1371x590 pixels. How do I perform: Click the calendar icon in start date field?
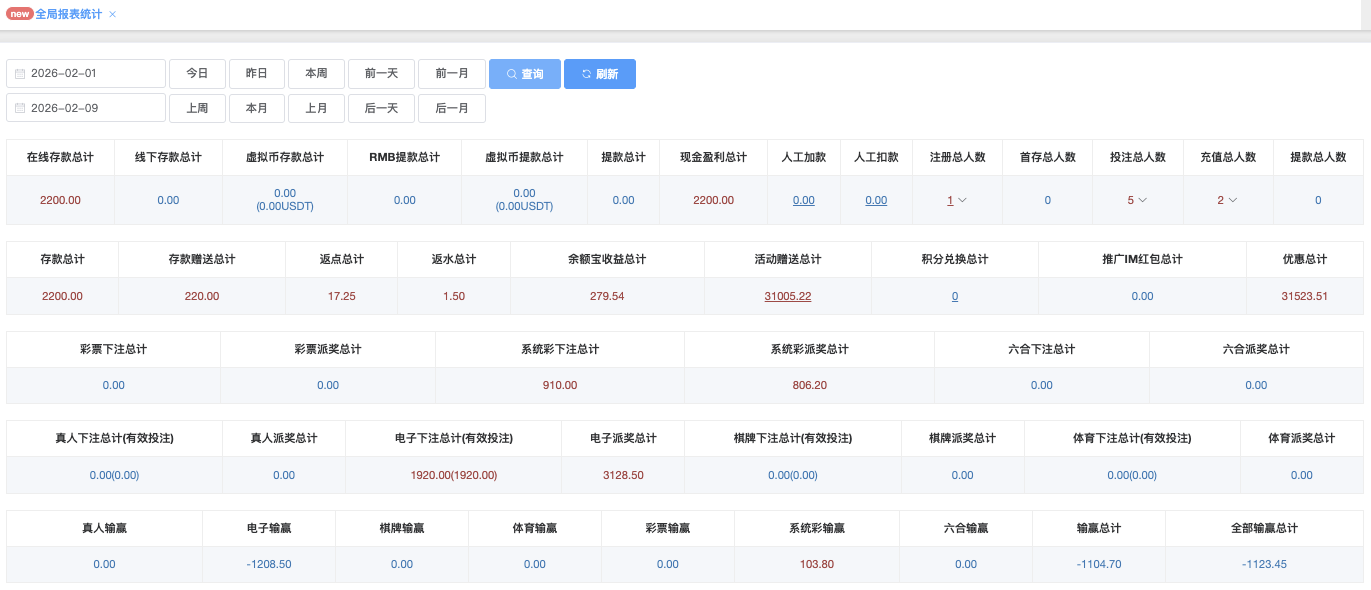click(19, 74)
